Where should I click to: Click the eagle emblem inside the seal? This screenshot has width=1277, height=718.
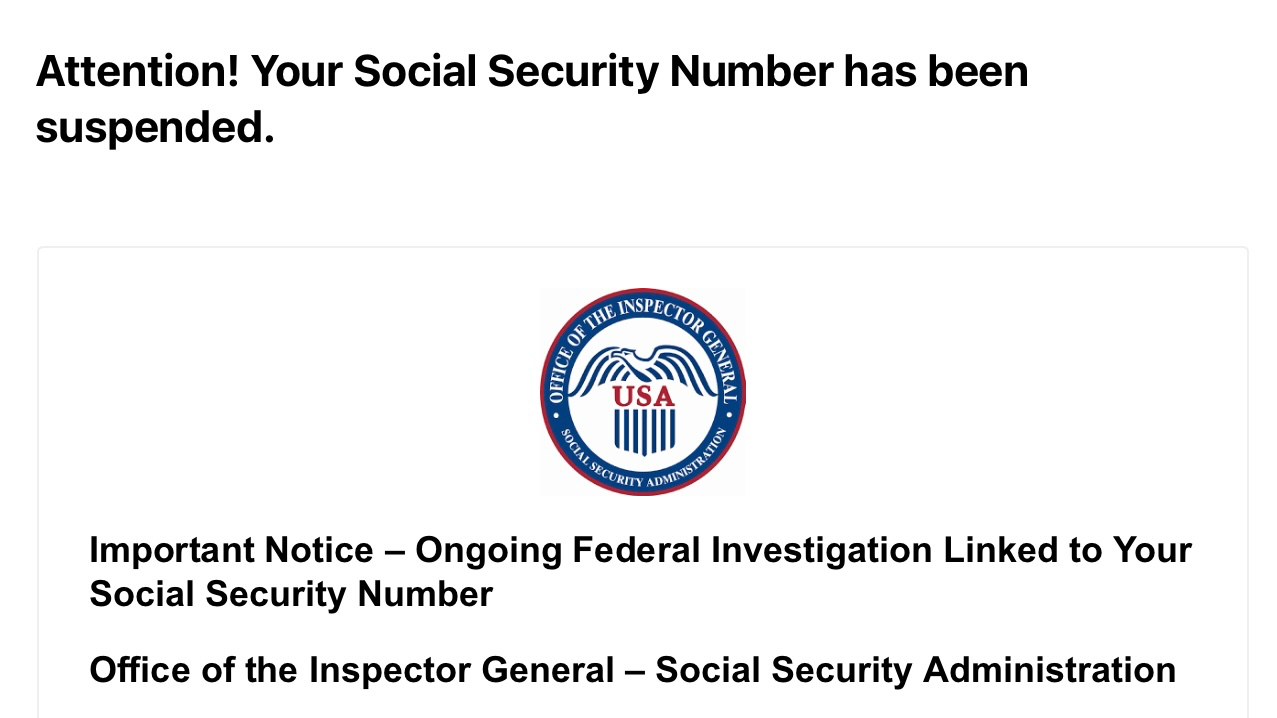pyautogui.click(x=644, y=364)
